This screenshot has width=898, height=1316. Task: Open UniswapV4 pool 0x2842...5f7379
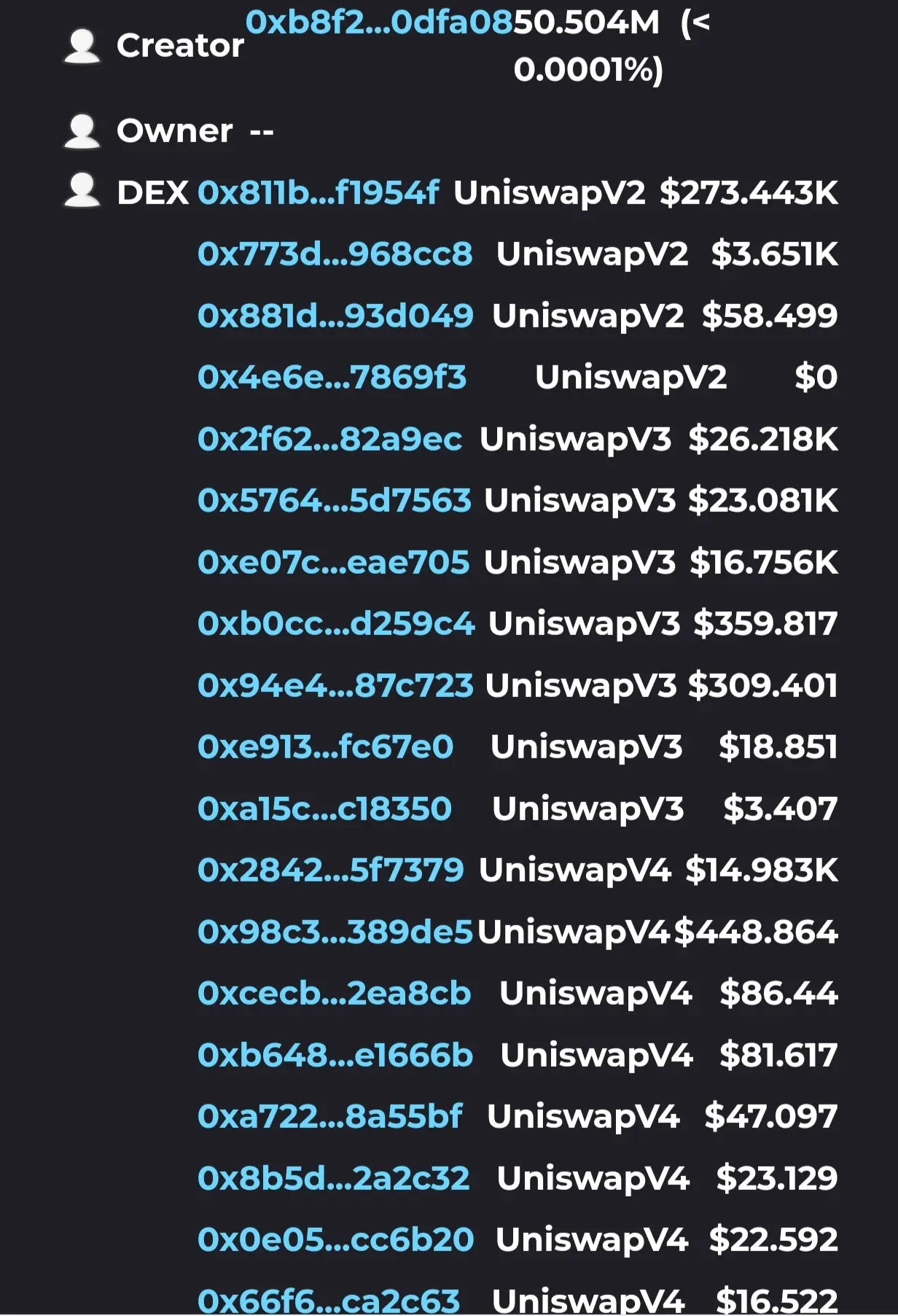click(331, 871)
